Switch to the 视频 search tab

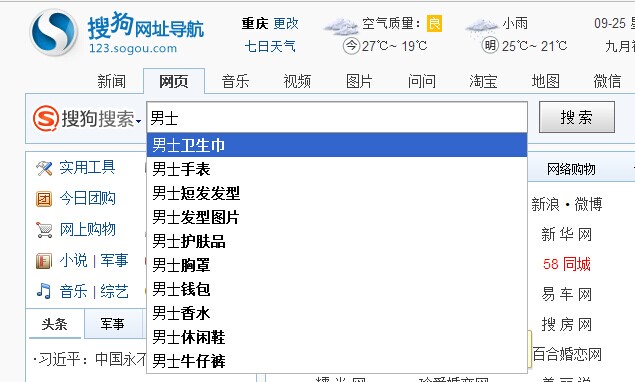(297, 81)
